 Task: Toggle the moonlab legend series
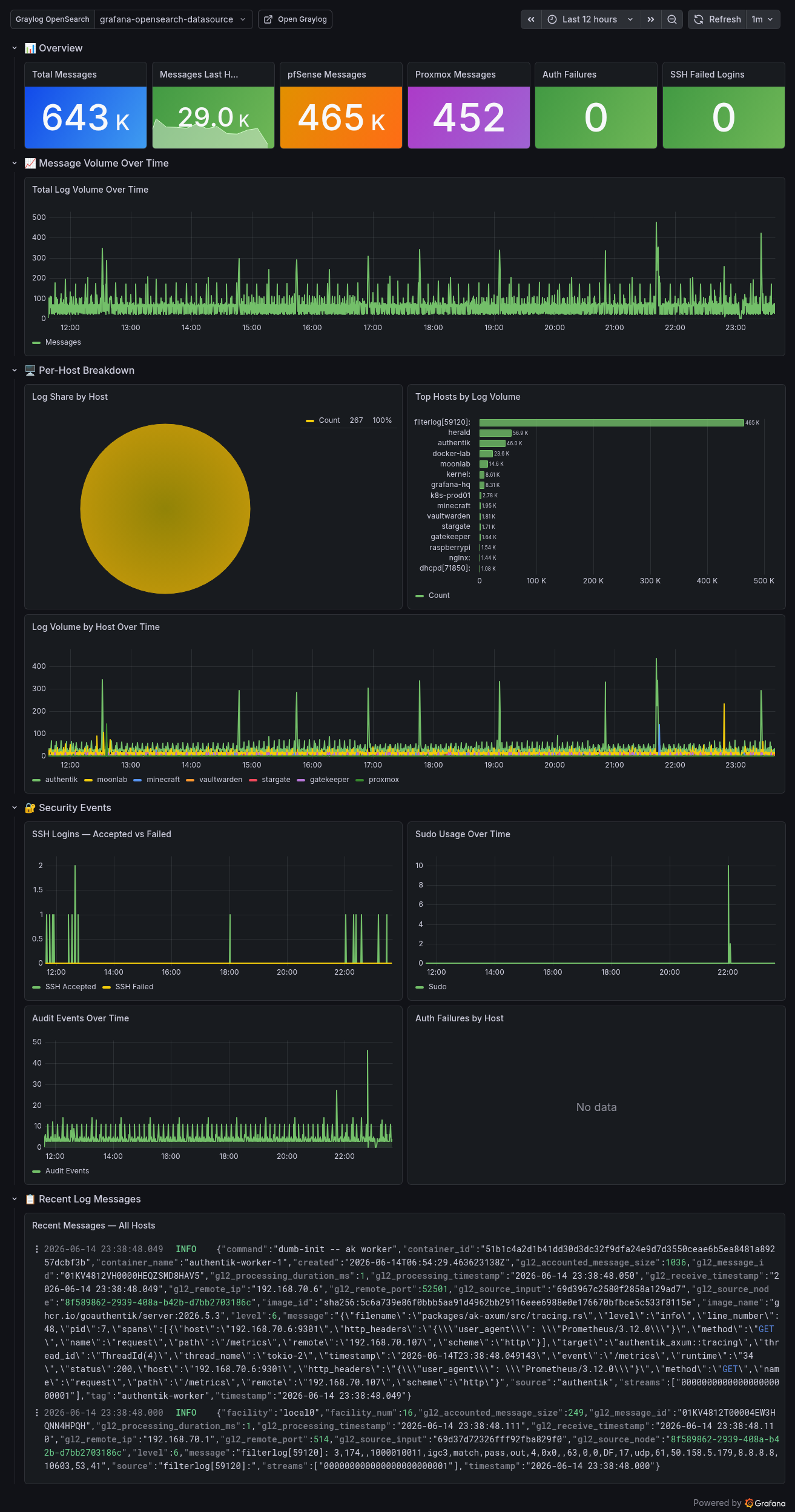(x=112, y=780)
